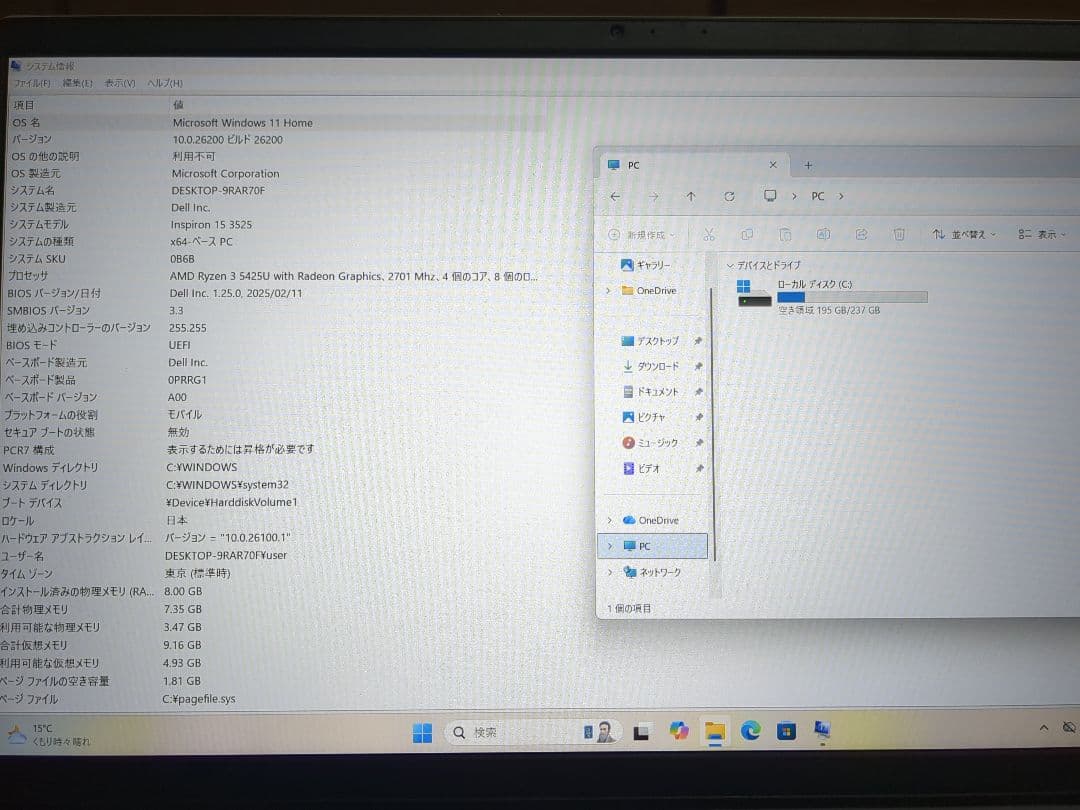The height and width of the screenshot is (810, 1080).
Task: Click the Delete (trash) icon in the toolbar
Action: (x=900, y=233)
